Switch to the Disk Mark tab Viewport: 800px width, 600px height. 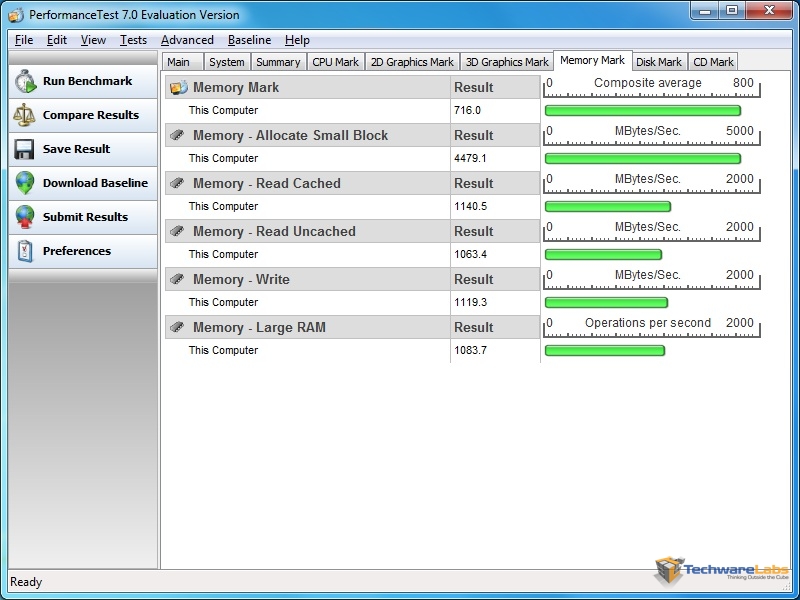click(658, 62)
